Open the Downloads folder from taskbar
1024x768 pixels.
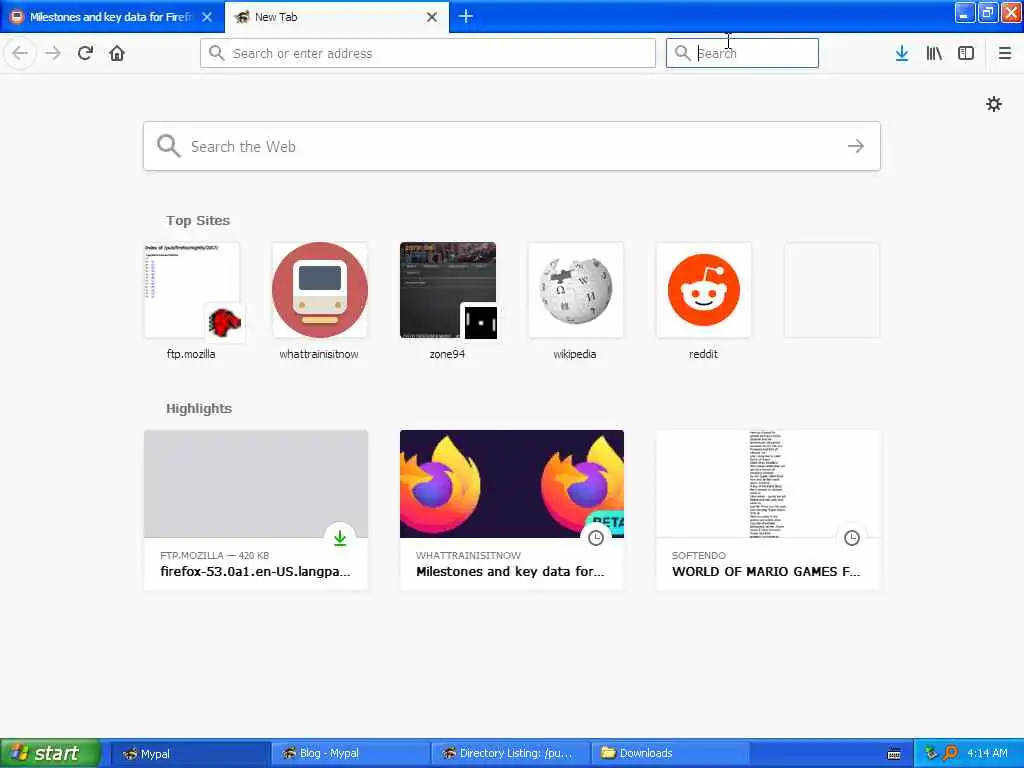671,753
